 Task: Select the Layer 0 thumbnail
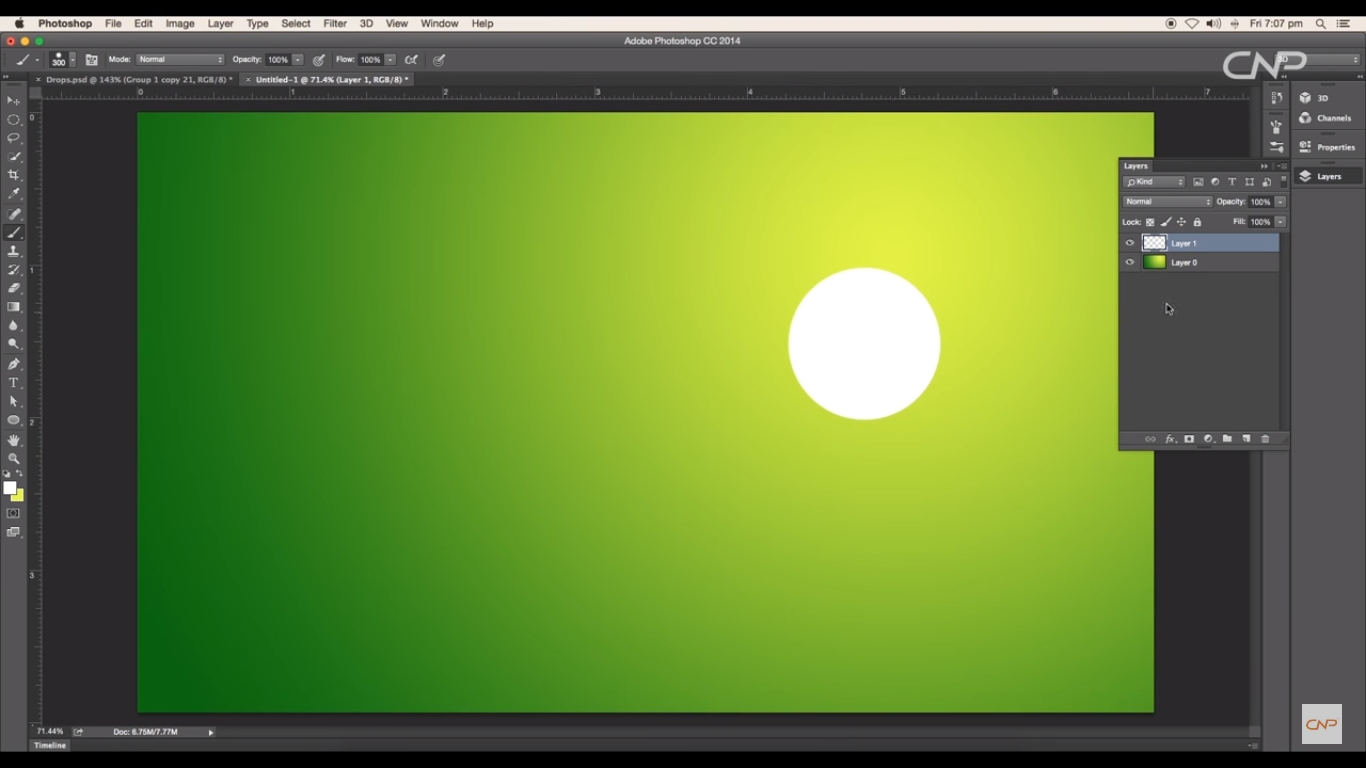coord(1155,262)
